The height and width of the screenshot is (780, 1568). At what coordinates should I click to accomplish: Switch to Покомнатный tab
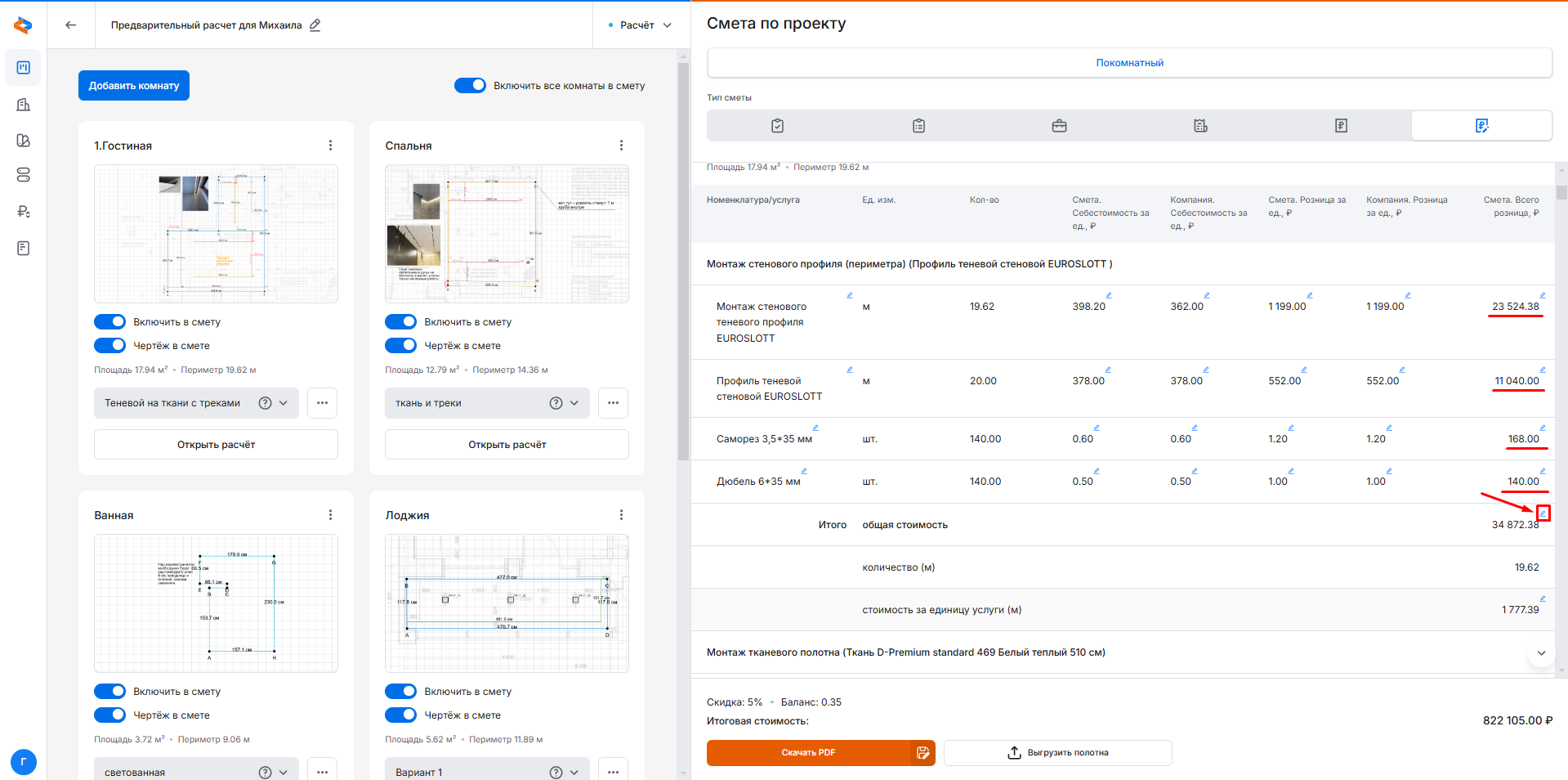pyautogui.click(x=1129, y=63)
